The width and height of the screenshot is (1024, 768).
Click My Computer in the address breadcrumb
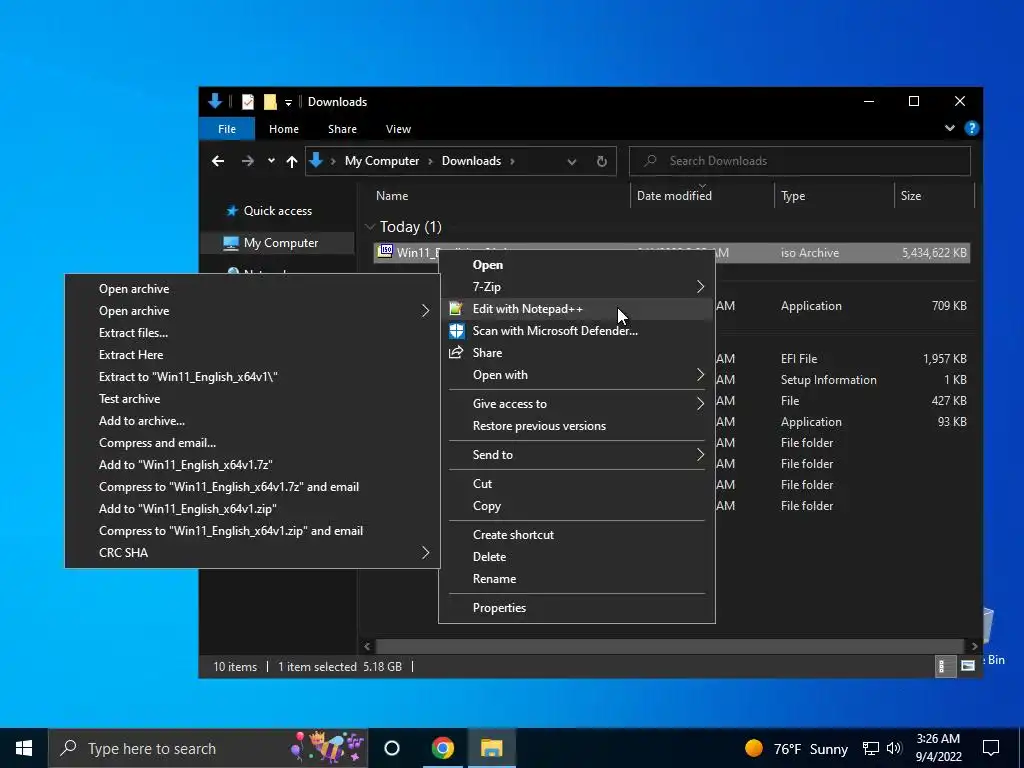tap(382, 161)
